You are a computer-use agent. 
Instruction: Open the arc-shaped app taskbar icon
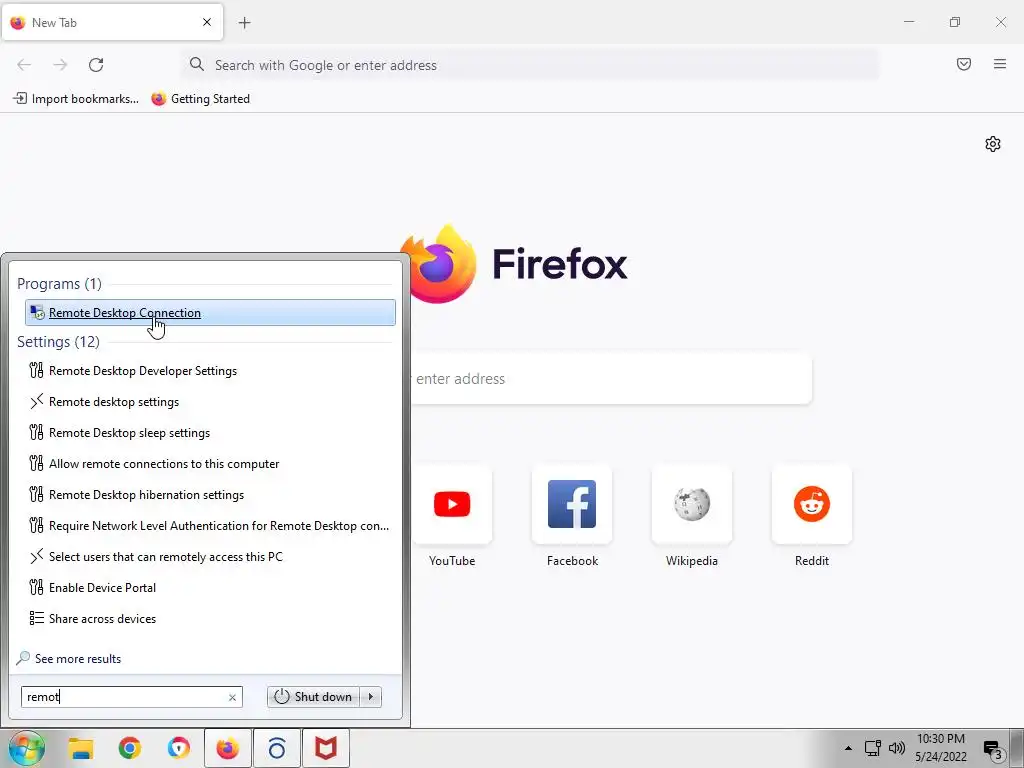coord(277,748)
